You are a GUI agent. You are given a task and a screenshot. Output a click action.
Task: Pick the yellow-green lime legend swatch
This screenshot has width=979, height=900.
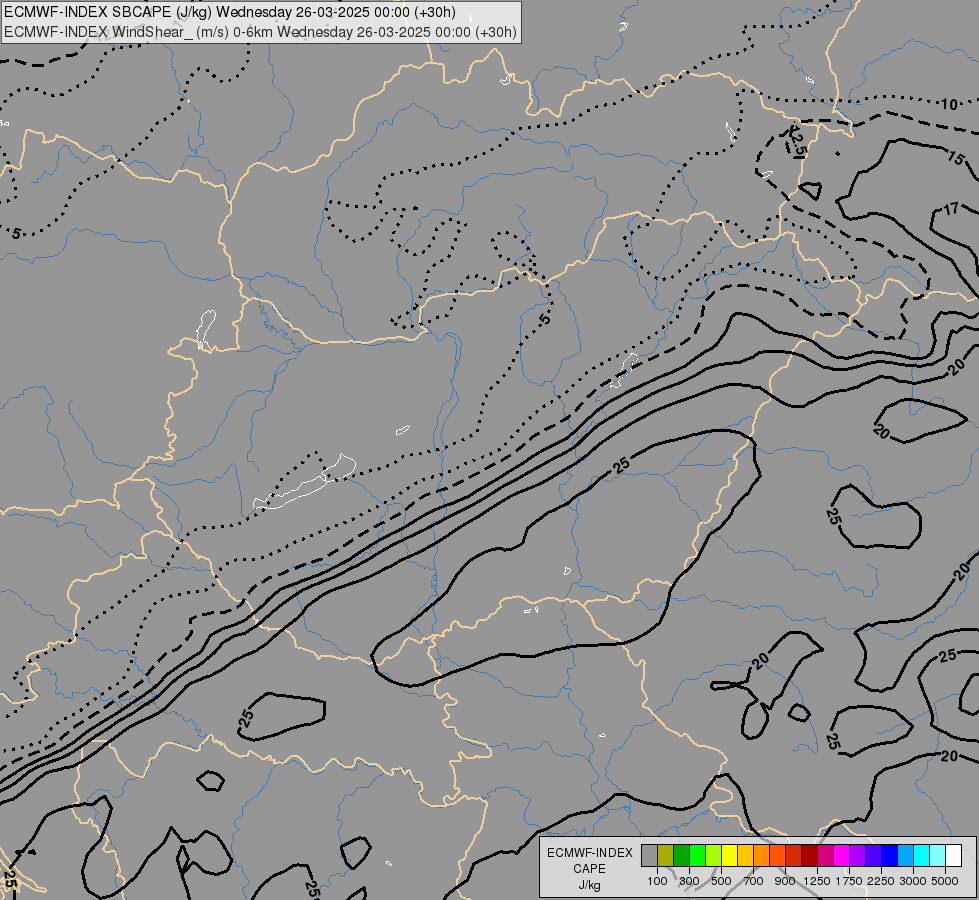(714, 855)
